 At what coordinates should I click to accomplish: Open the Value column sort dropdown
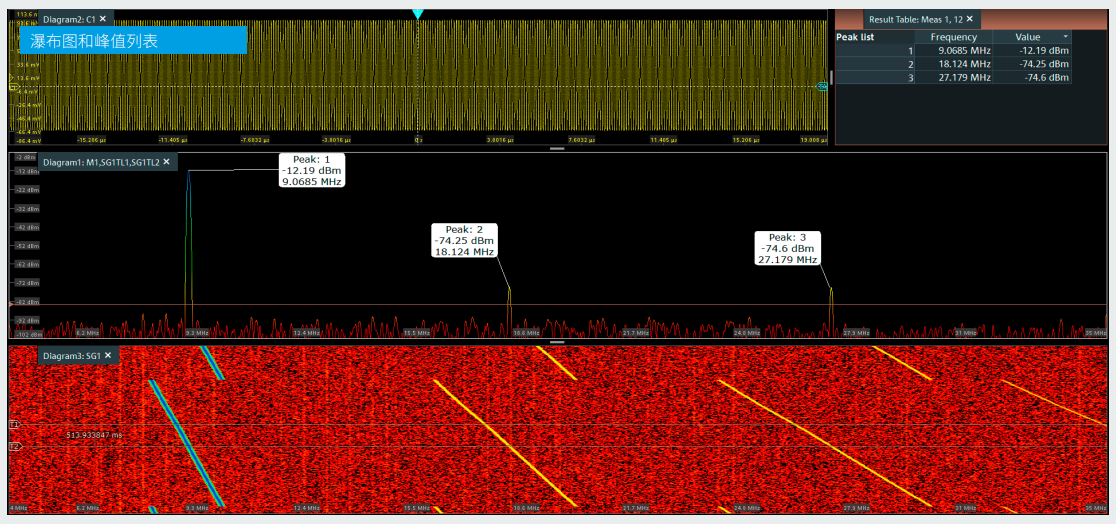[x=1065, y=37]
